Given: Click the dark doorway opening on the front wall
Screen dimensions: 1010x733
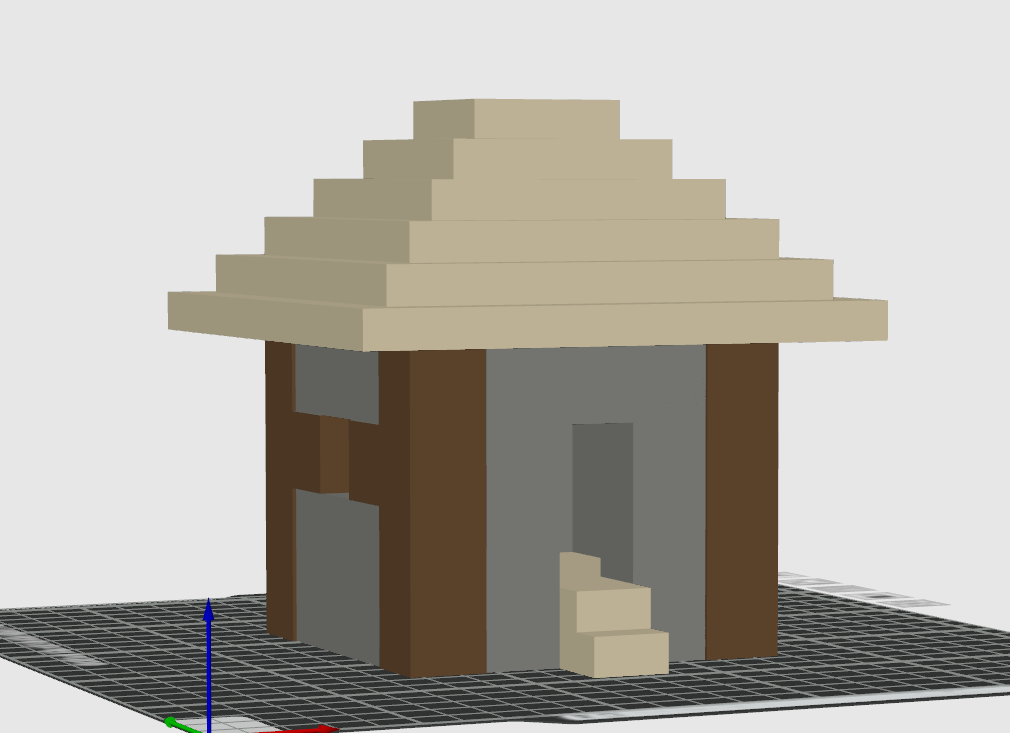Looking at the screenshot, I should click(x=603, y=496).
